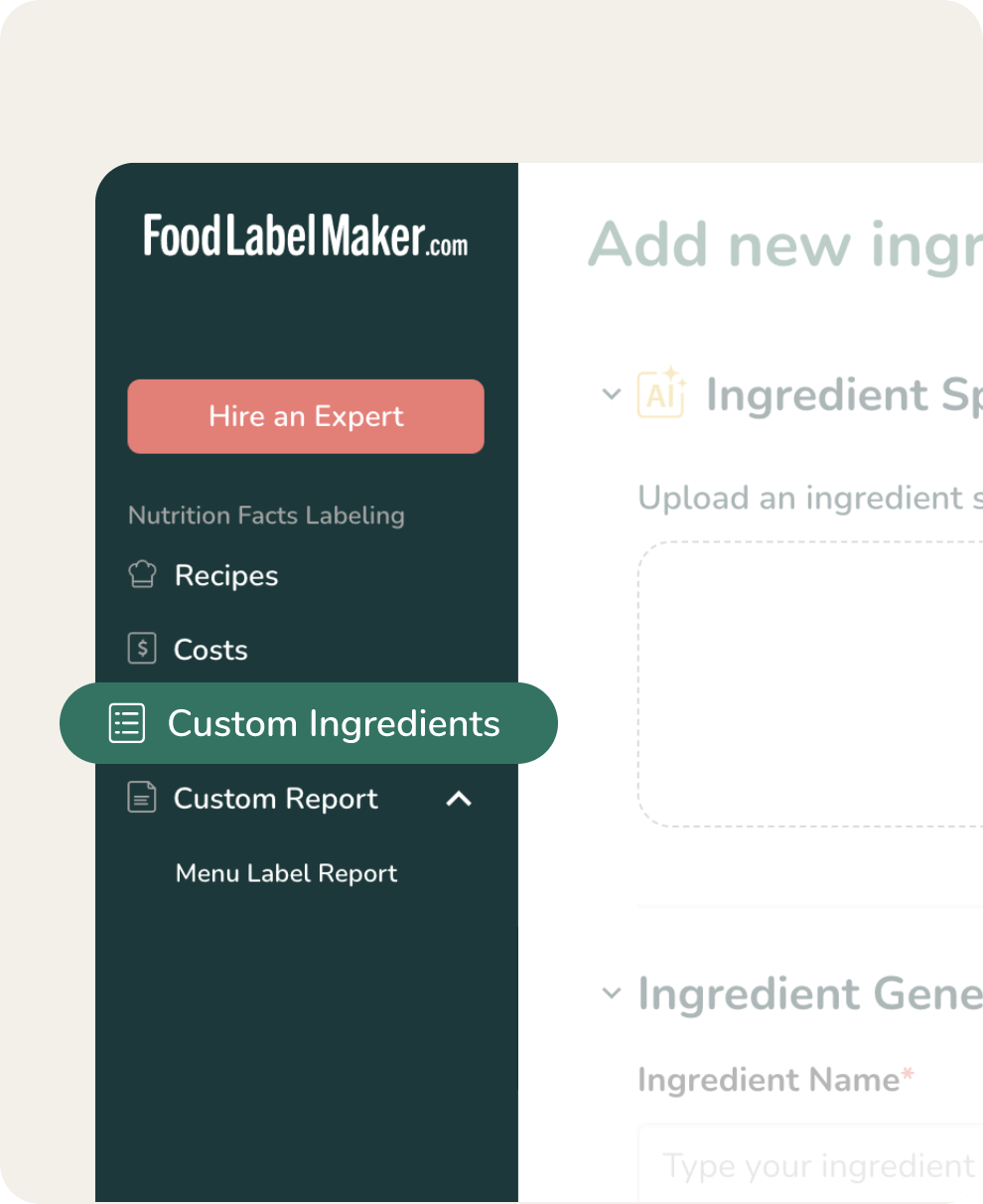The image size is (983, 1204).
Task: Open the Costs menu item
Action: click(x=211, y=650)
